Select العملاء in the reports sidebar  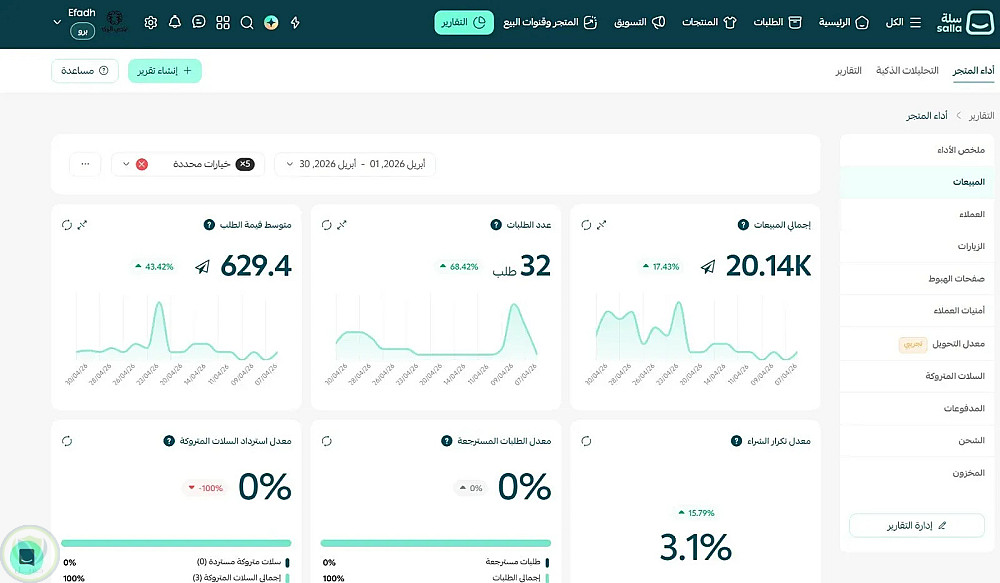coord(971,214)
